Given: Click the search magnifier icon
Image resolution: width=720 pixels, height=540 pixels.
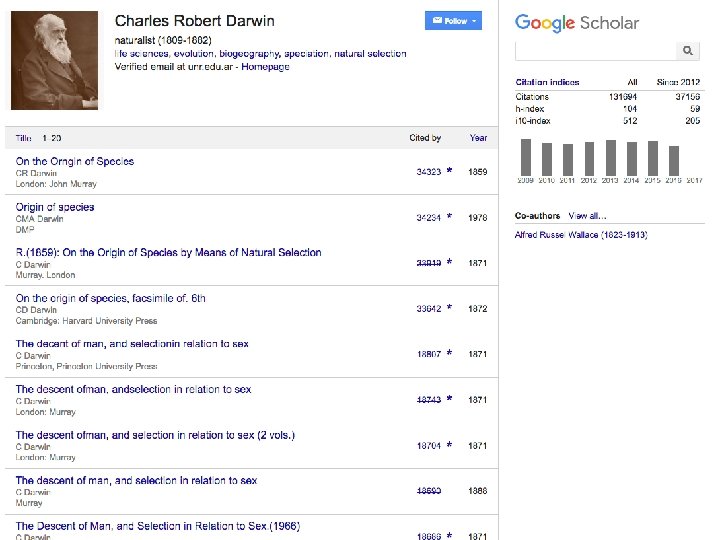Looking at the screenshot, I should tap(687, 50).
